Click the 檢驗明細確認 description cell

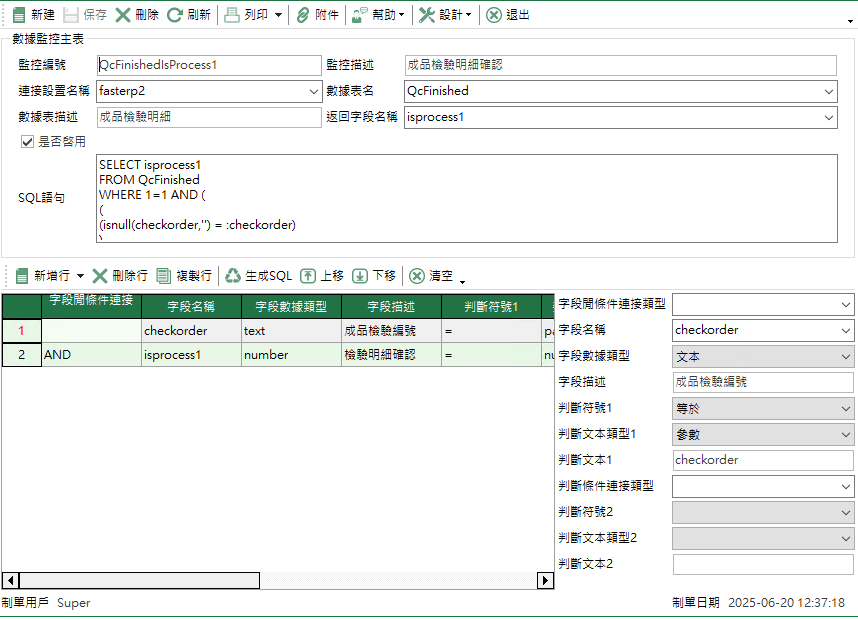tap(391, 355)
